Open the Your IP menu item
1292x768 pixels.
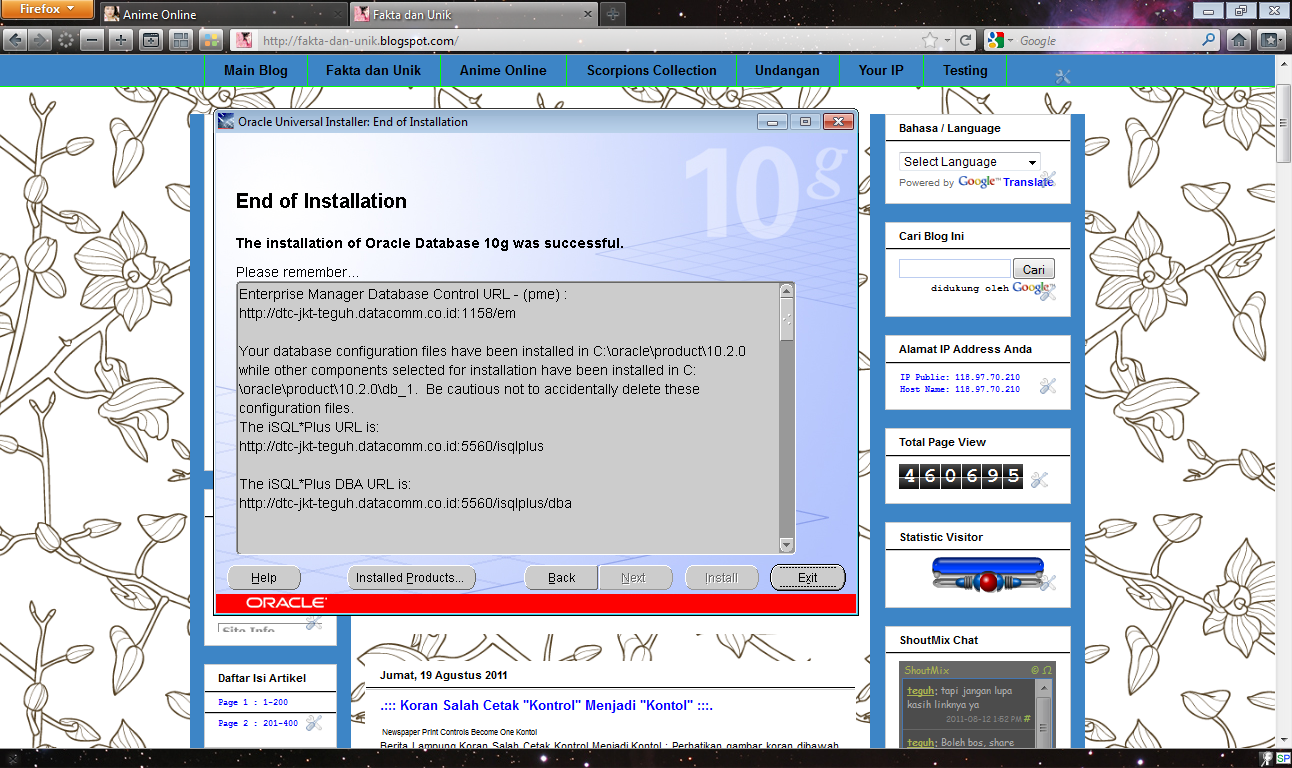tap(881, 70)
